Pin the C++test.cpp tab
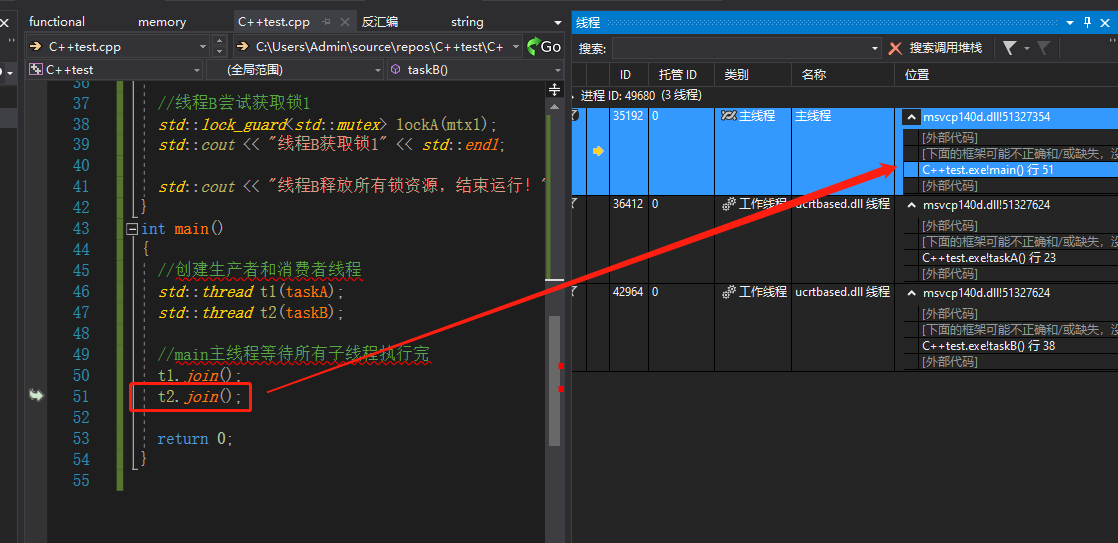Image resolution: width=1118 pixels, height=543 pixels. (326, 22)
